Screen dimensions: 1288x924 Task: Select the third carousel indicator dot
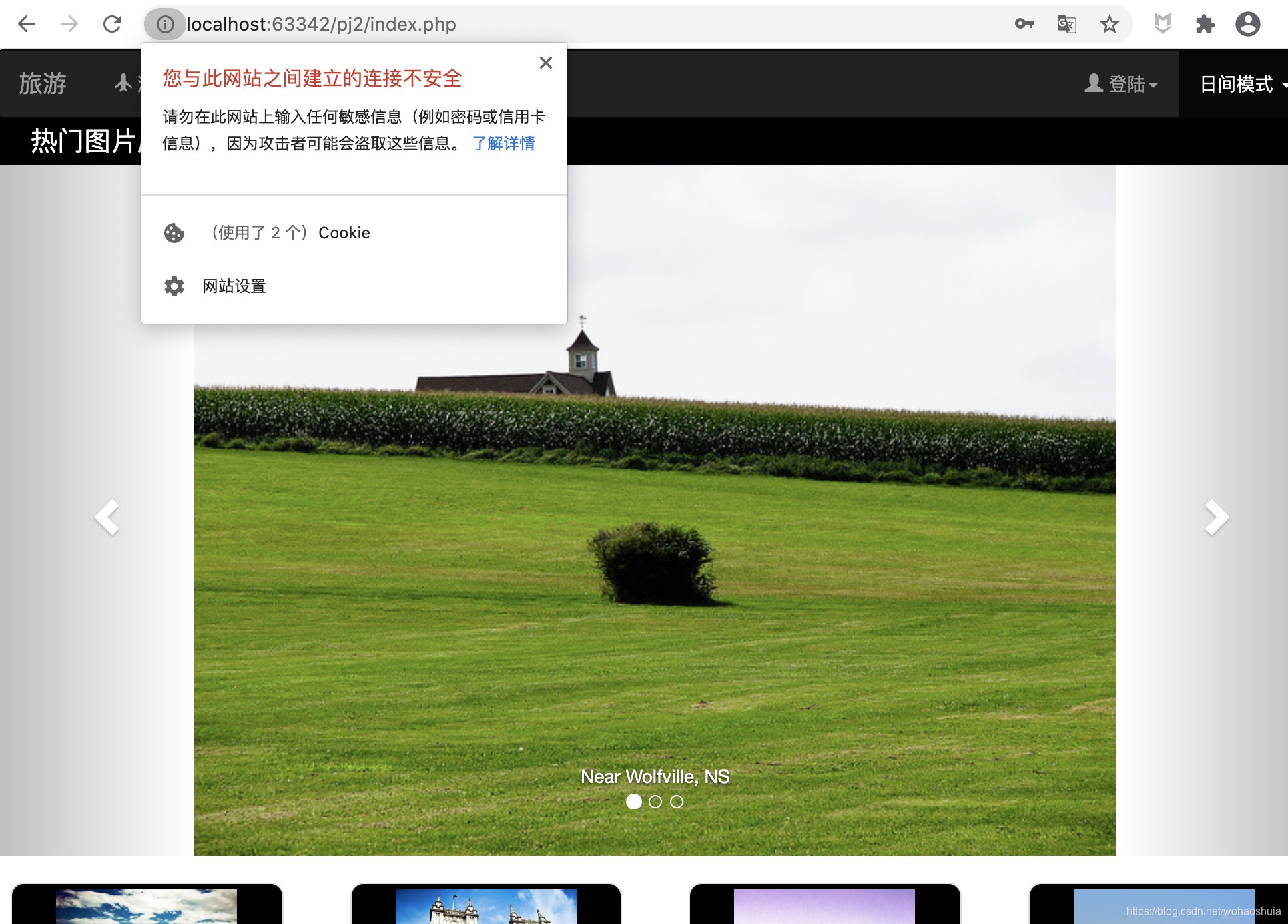pyautogui.click(x=677, y=802)
